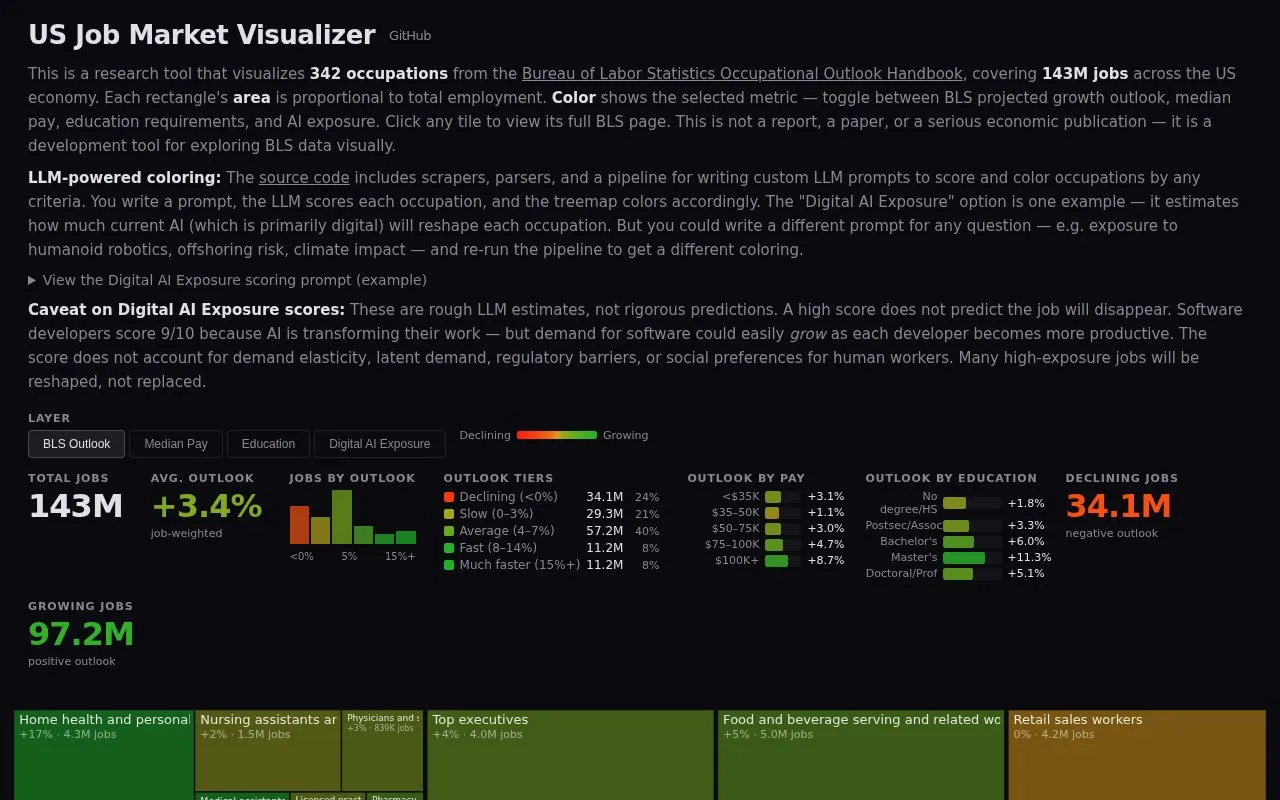The image size is (1280, 800).
Task: Open the Home health and personal care tile
Action: (x=104, y=755)
